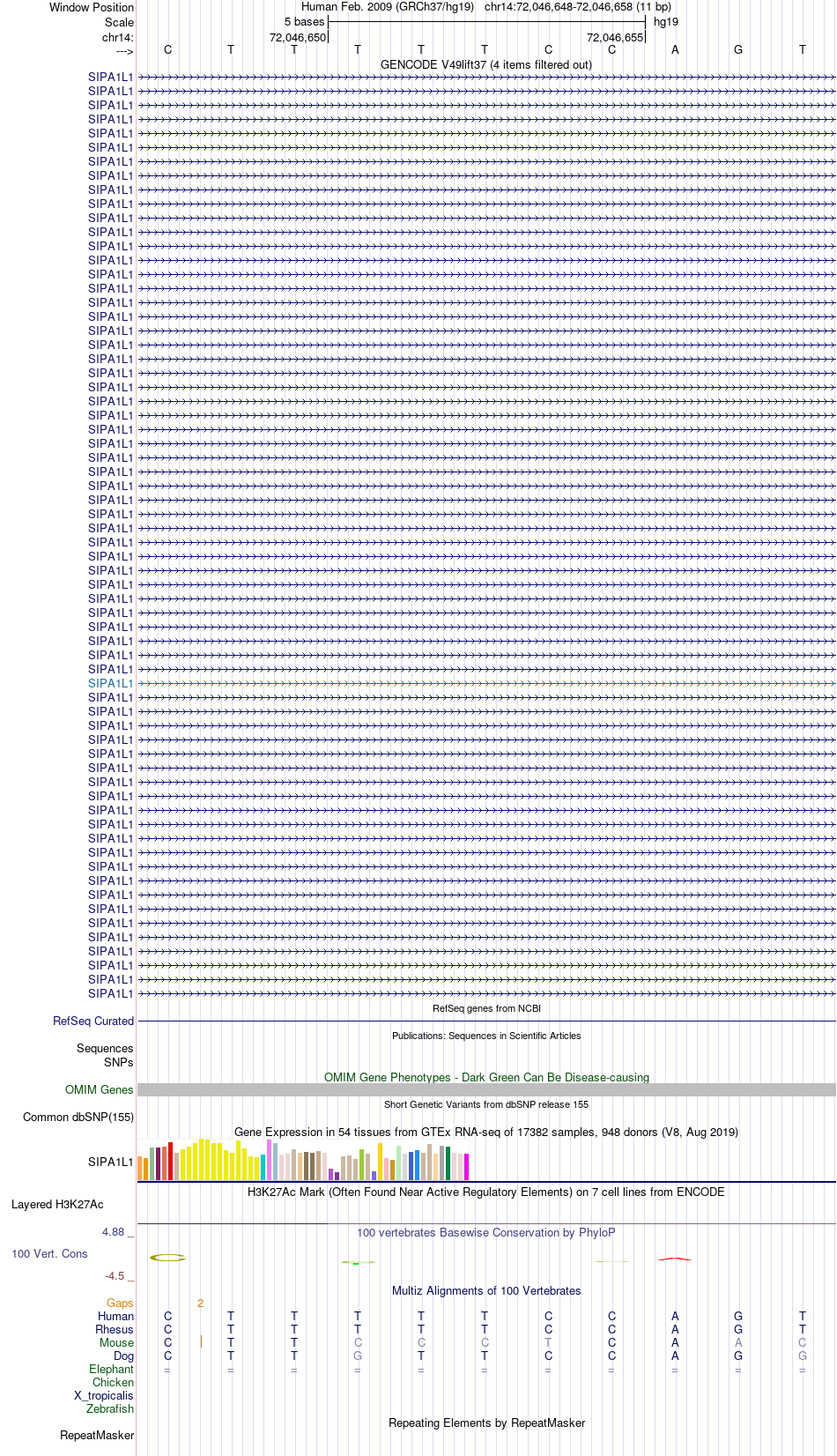Click the Zebrafish species label

pyautogui.click(x=110, y=1409)
